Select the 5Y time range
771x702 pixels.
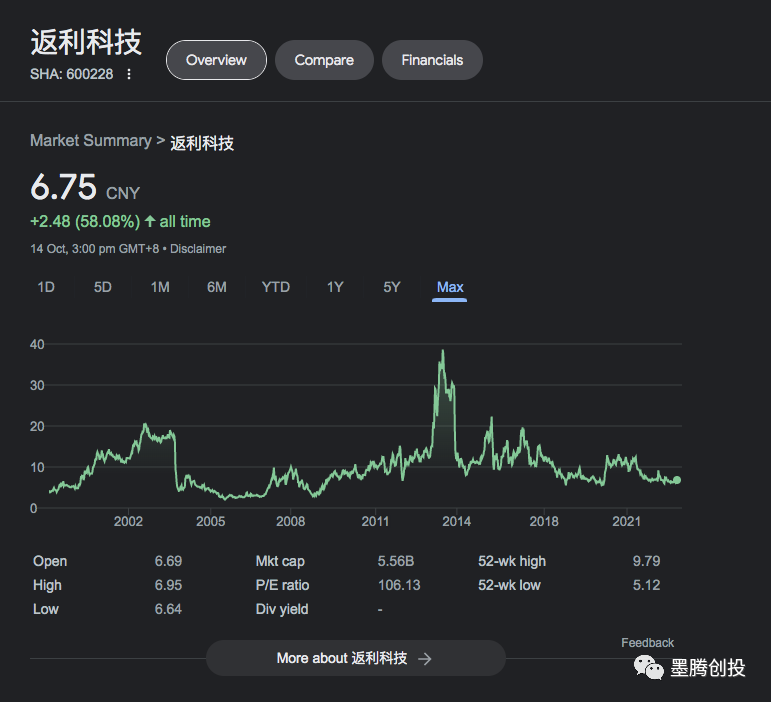(392, 287)
